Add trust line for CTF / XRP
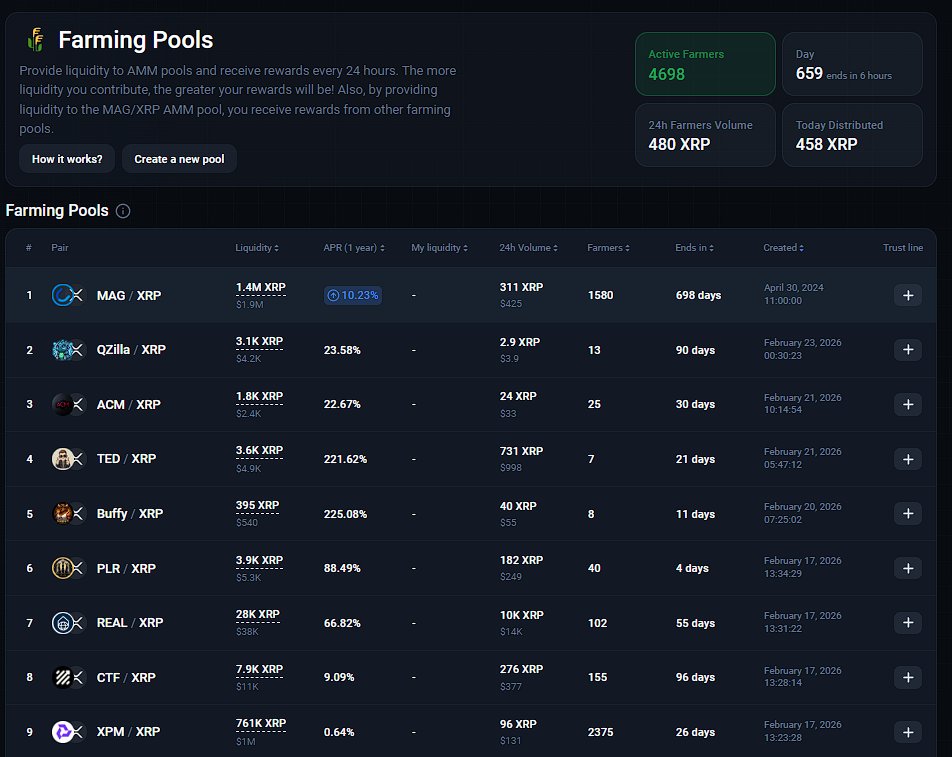The height and width of the screenshot is (757, 952). coord(908,677)
